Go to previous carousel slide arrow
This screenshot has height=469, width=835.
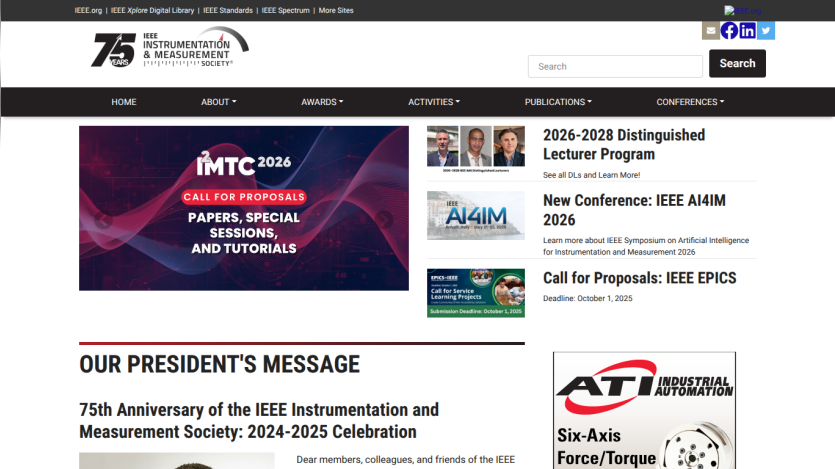103,220
